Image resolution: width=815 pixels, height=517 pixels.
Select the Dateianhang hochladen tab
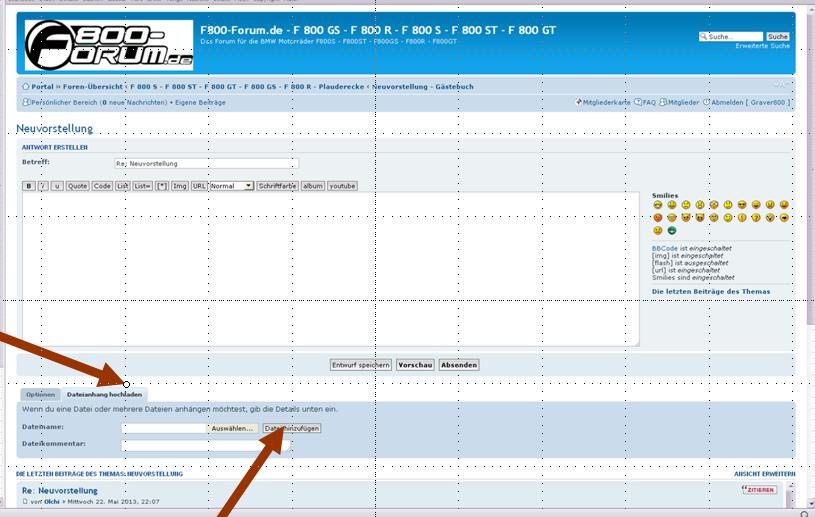pos(104,395)
